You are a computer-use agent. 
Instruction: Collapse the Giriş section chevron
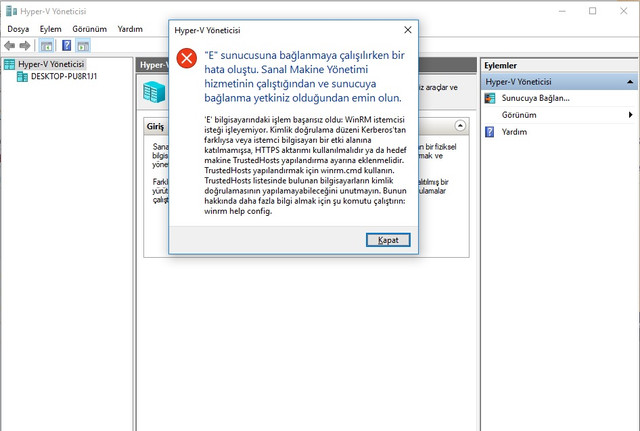tap(460, 126)
